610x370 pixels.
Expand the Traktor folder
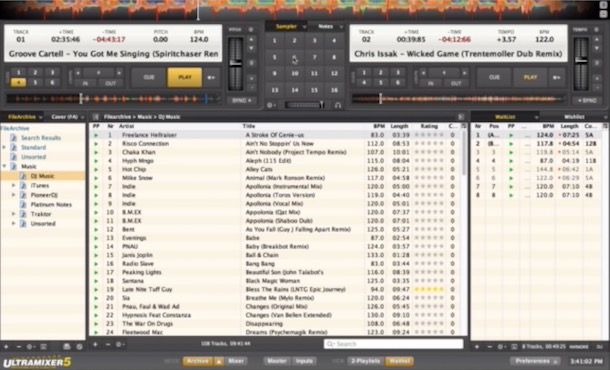(x=14, y=214)
